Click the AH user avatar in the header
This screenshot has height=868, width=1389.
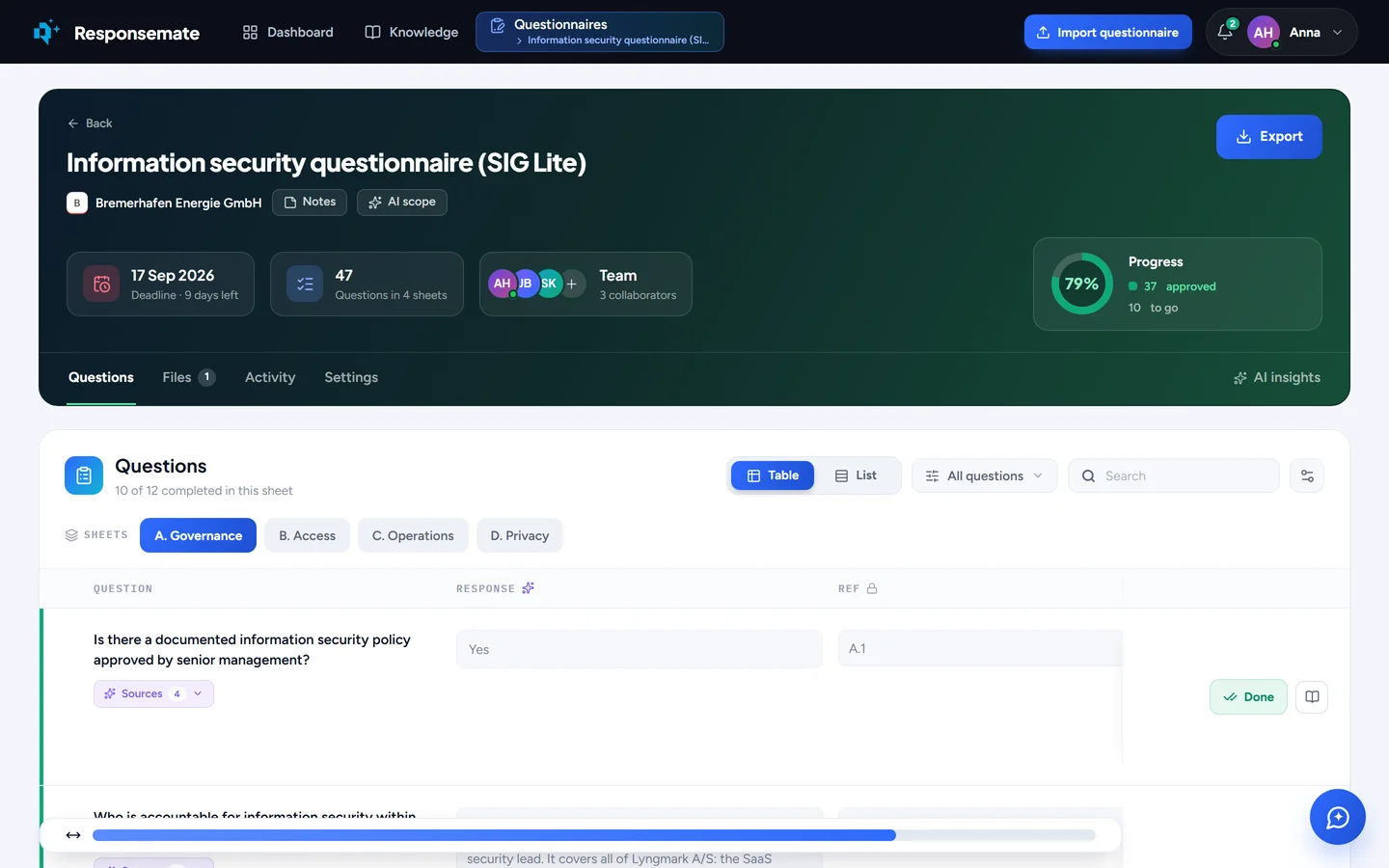pyautogui.click(x=1263, y=32)
